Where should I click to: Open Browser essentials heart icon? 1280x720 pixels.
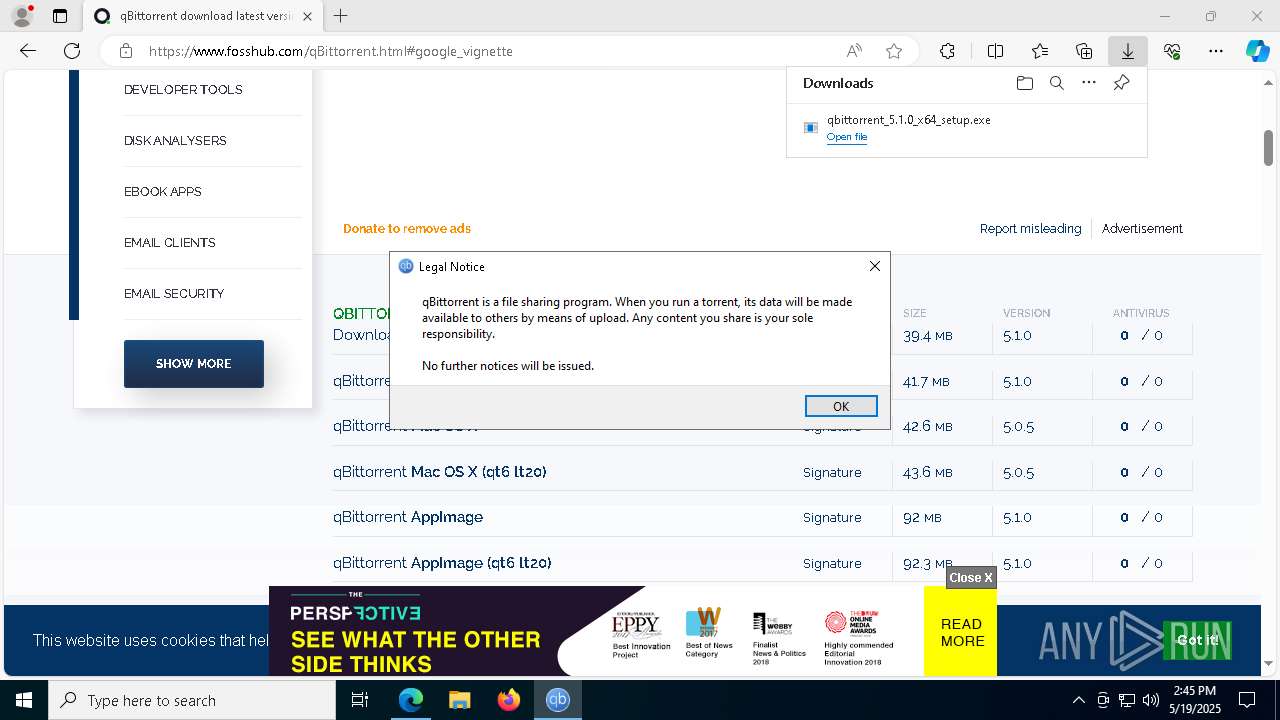pos(1172,51)
